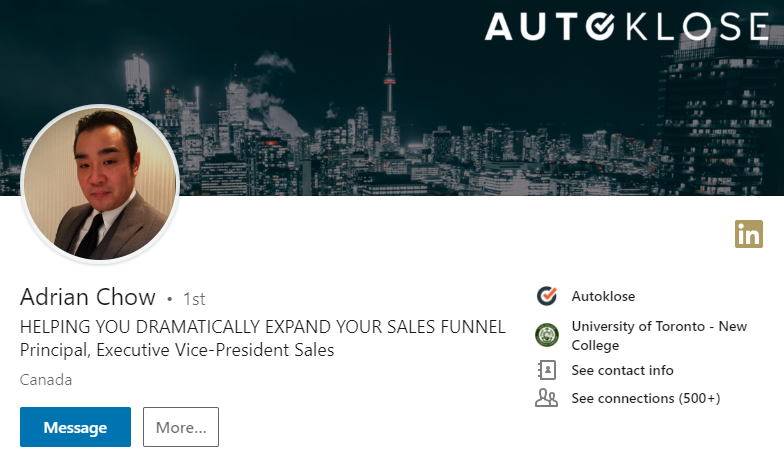This screenshot has width=784, height=457.
Task: Click the profile name Adrian Chow
Action: click(88, 297)
